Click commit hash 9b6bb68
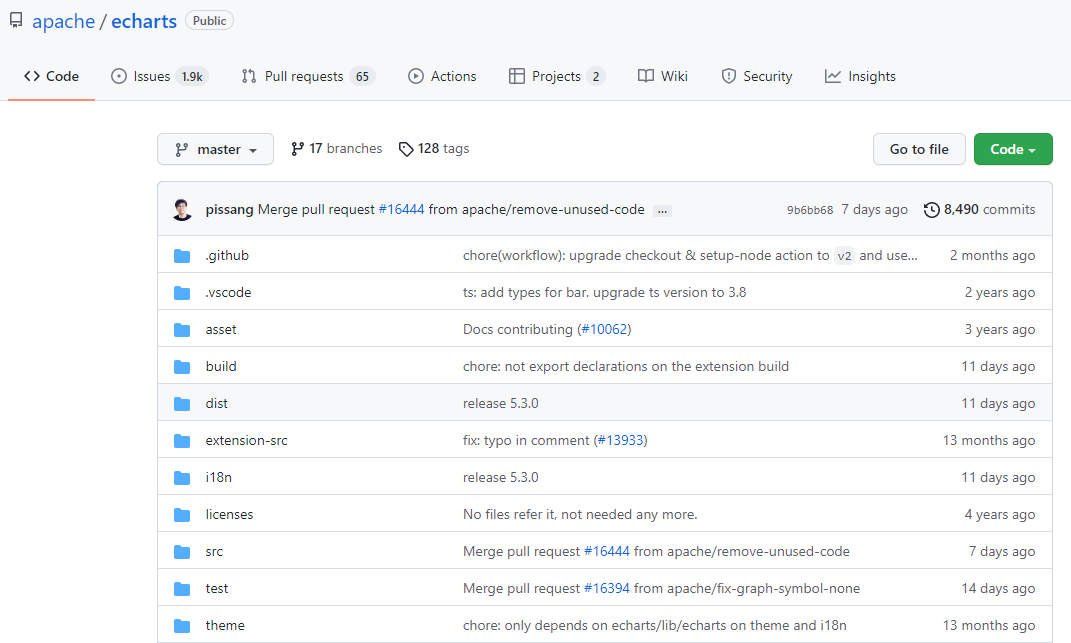1071x643 pixels. 810,210
